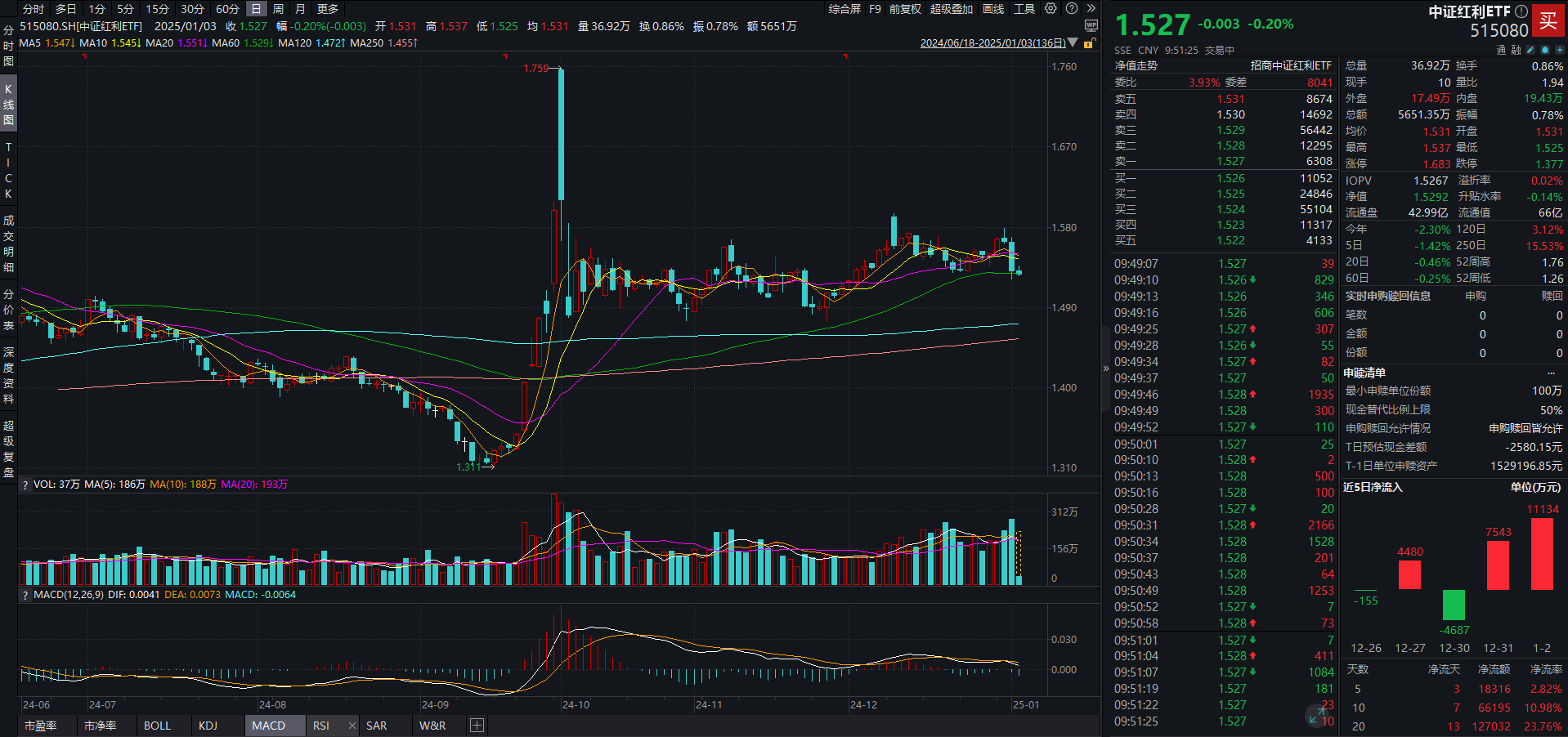The width and height of the screenshot is (1568, 737).
Task: Click the F9 button in the toolbar
Action: [x=874, y=9]
